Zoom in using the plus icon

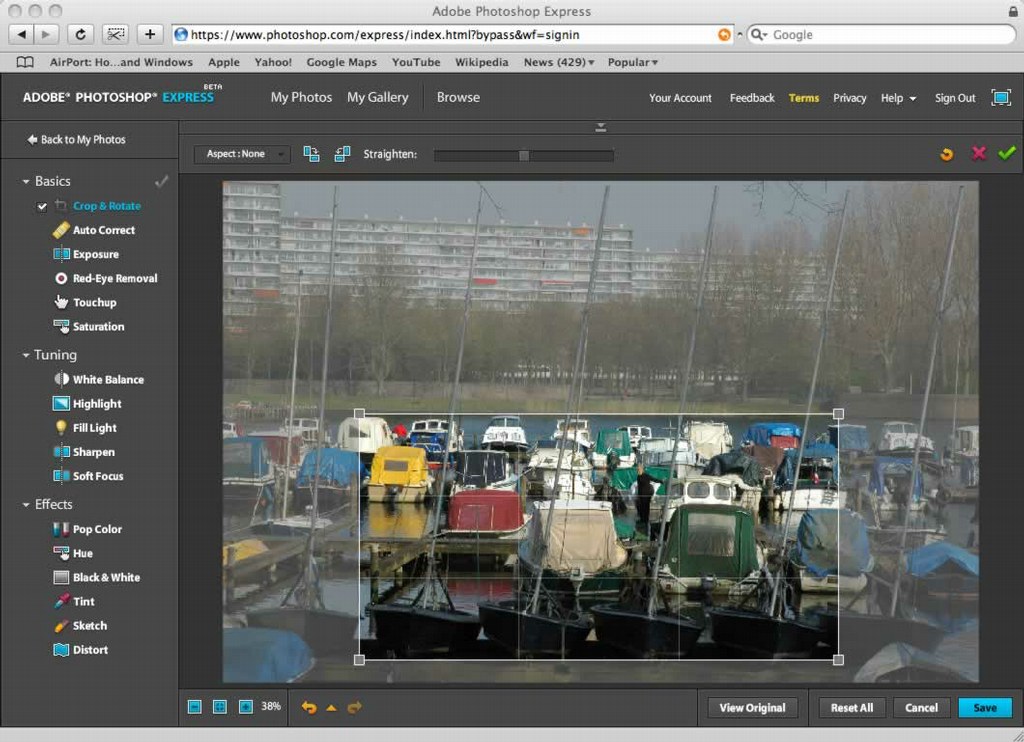[245, 707]
